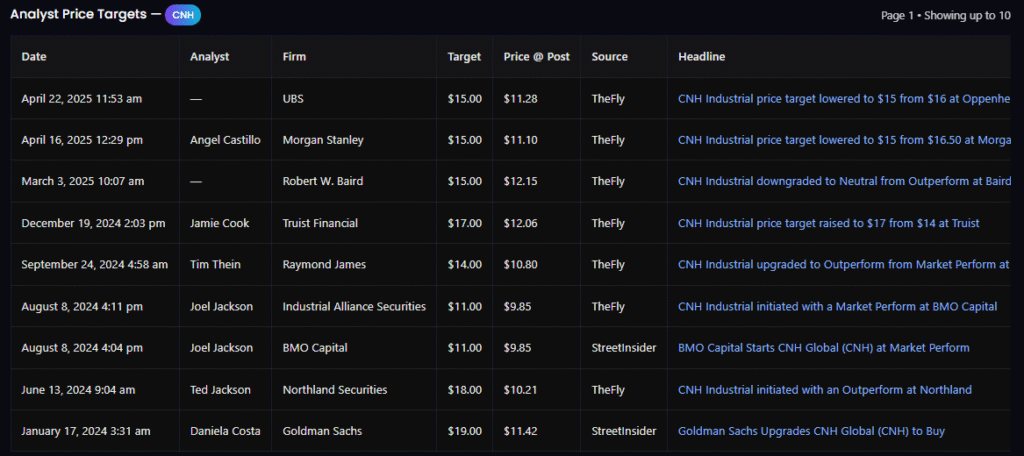The width and height of the screenshot is (1024, 456).
Task: Open Goldman Sachs Upgrades CNH to Buy headline
Action: click(811, 431)
